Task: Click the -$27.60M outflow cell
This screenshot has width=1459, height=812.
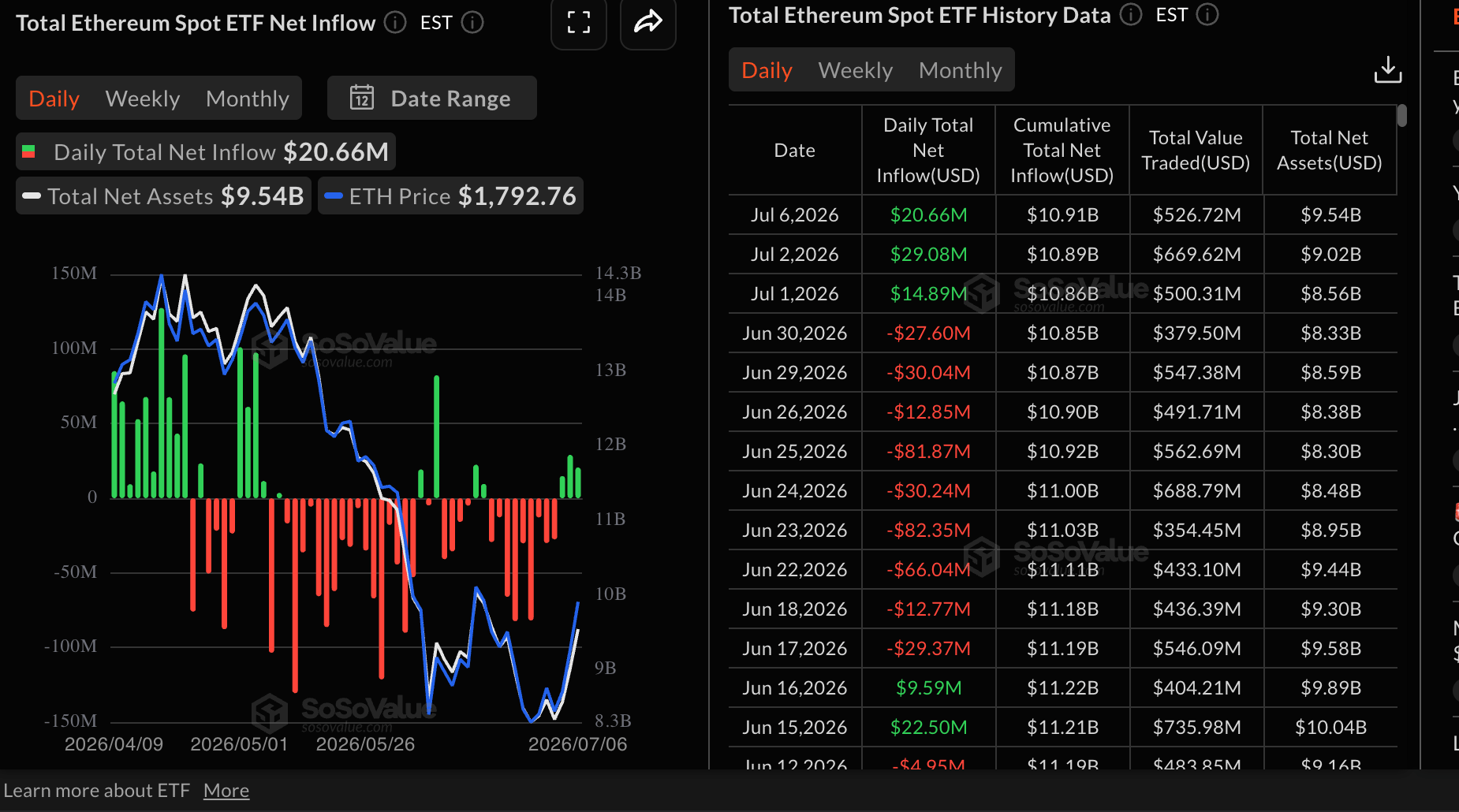Action: click(929, 333)
